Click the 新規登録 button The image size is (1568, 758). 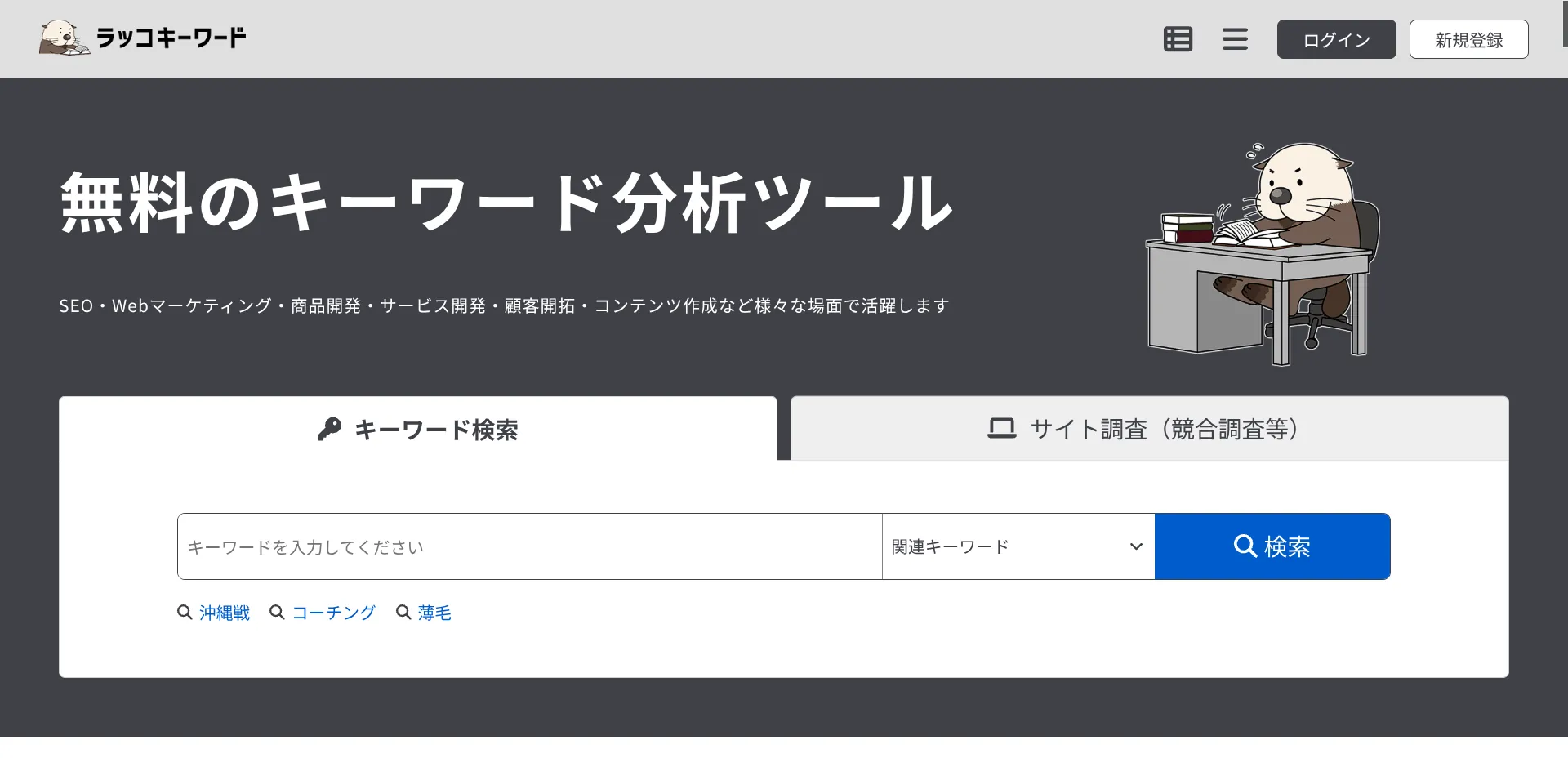pos(1468,39)
